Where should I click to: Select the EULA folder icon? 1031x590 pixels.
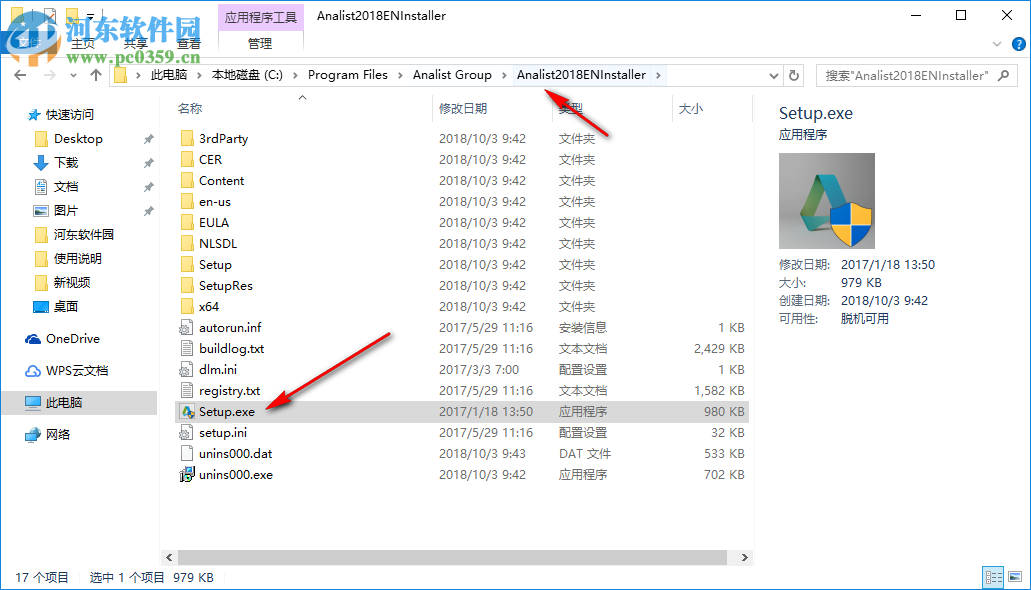click(x=187, y=223)
